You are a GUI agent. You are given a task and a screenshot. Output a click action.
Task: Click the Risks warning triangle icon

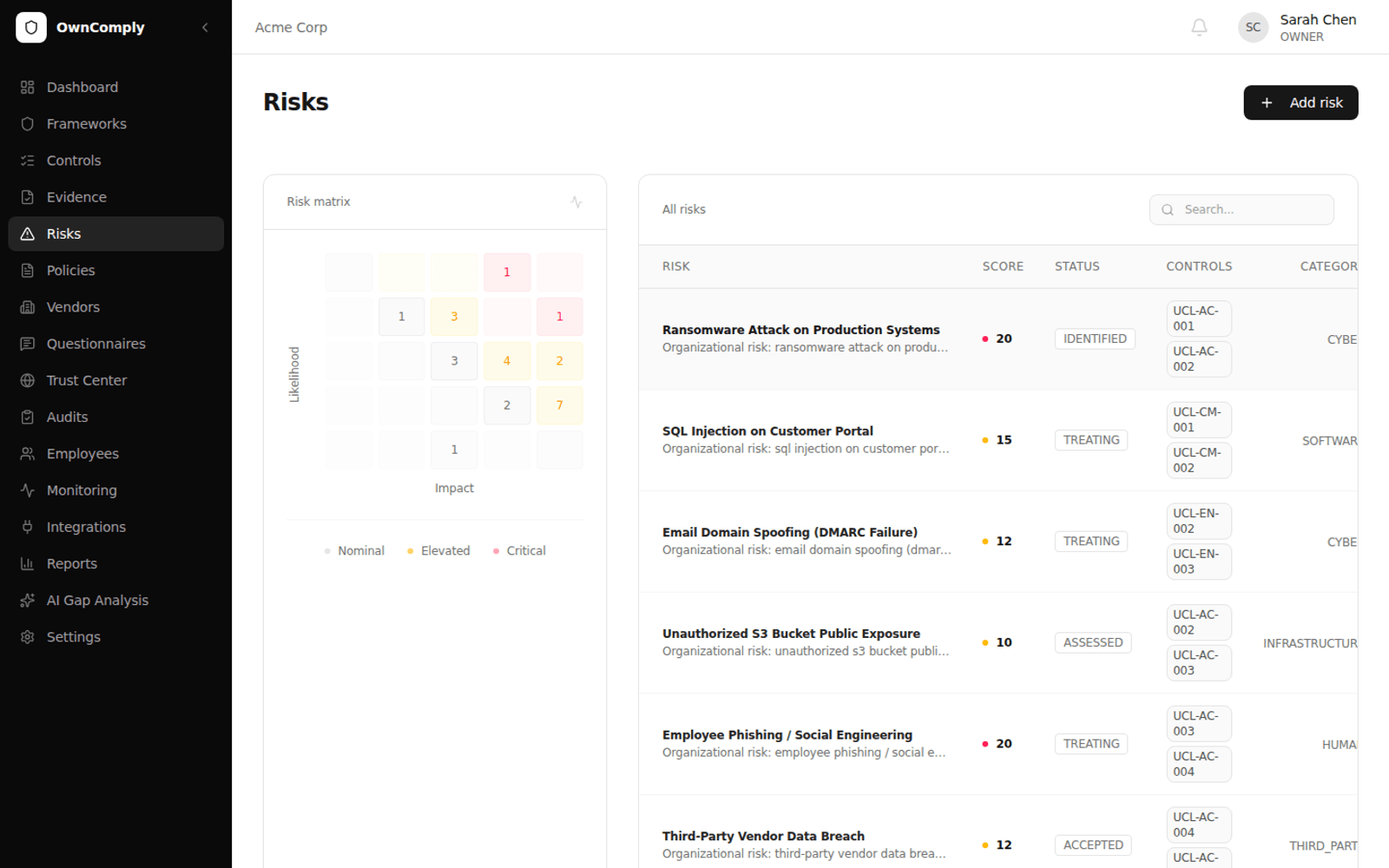pyautogui.click(x=28, y=234)
